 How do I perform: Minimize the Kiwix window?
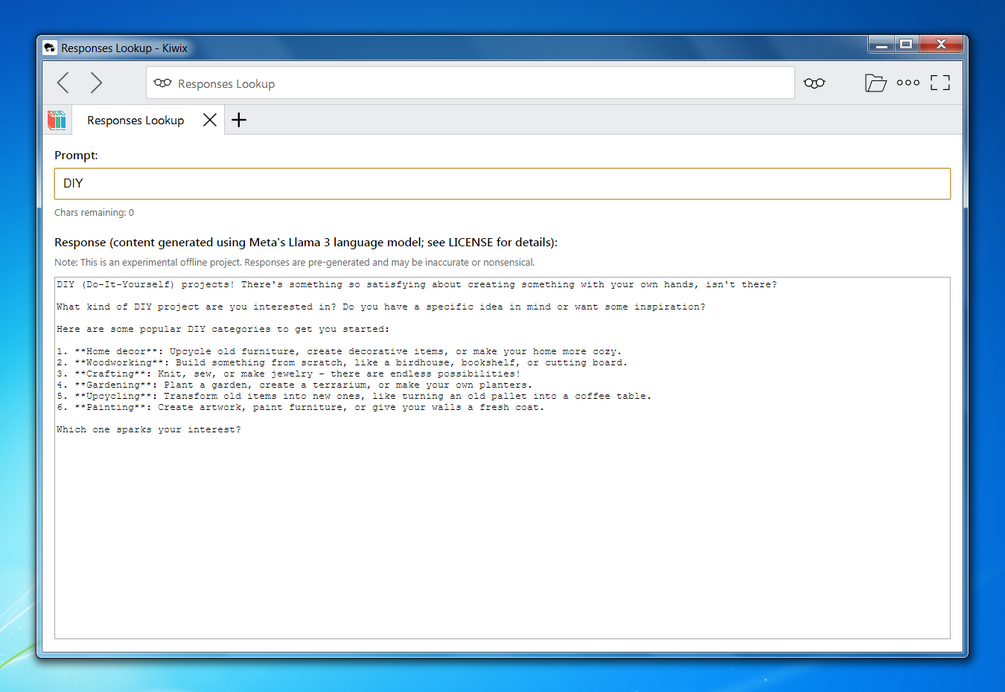click(x=881, y=44)
